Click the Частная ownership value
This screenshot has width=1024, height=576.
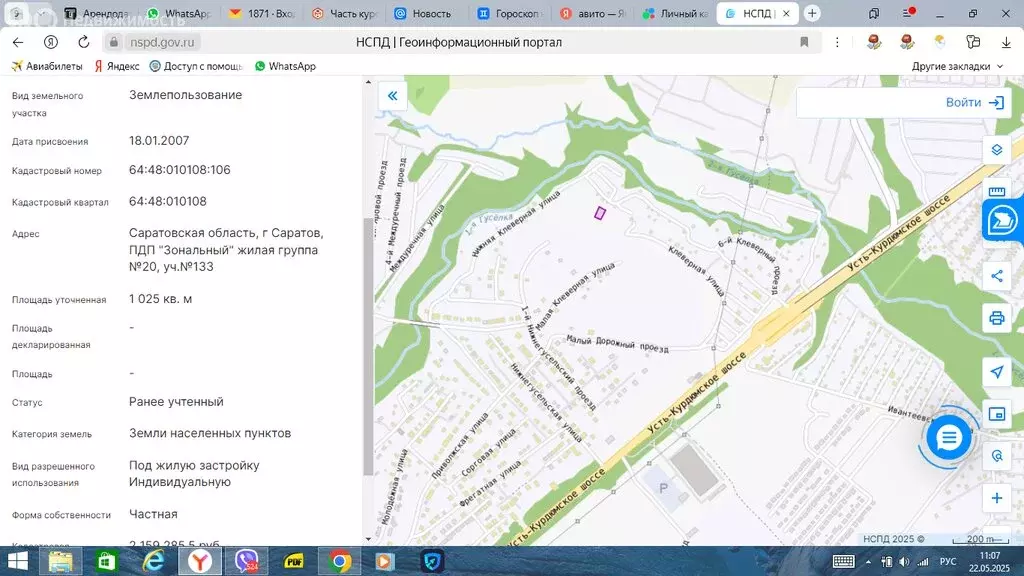coord(153,514)
